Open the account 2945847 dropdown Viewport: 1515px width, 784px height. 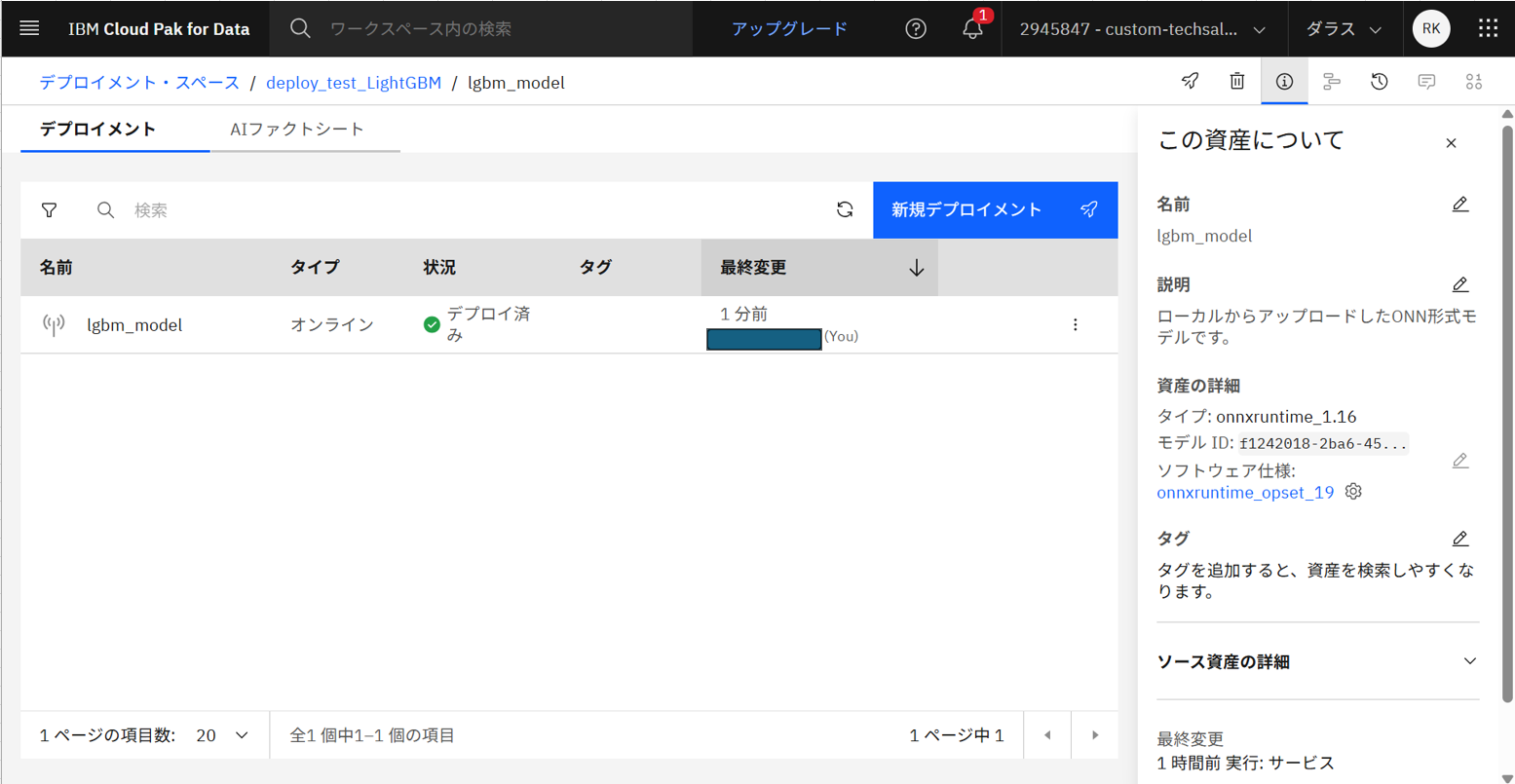coord(1142,29)
